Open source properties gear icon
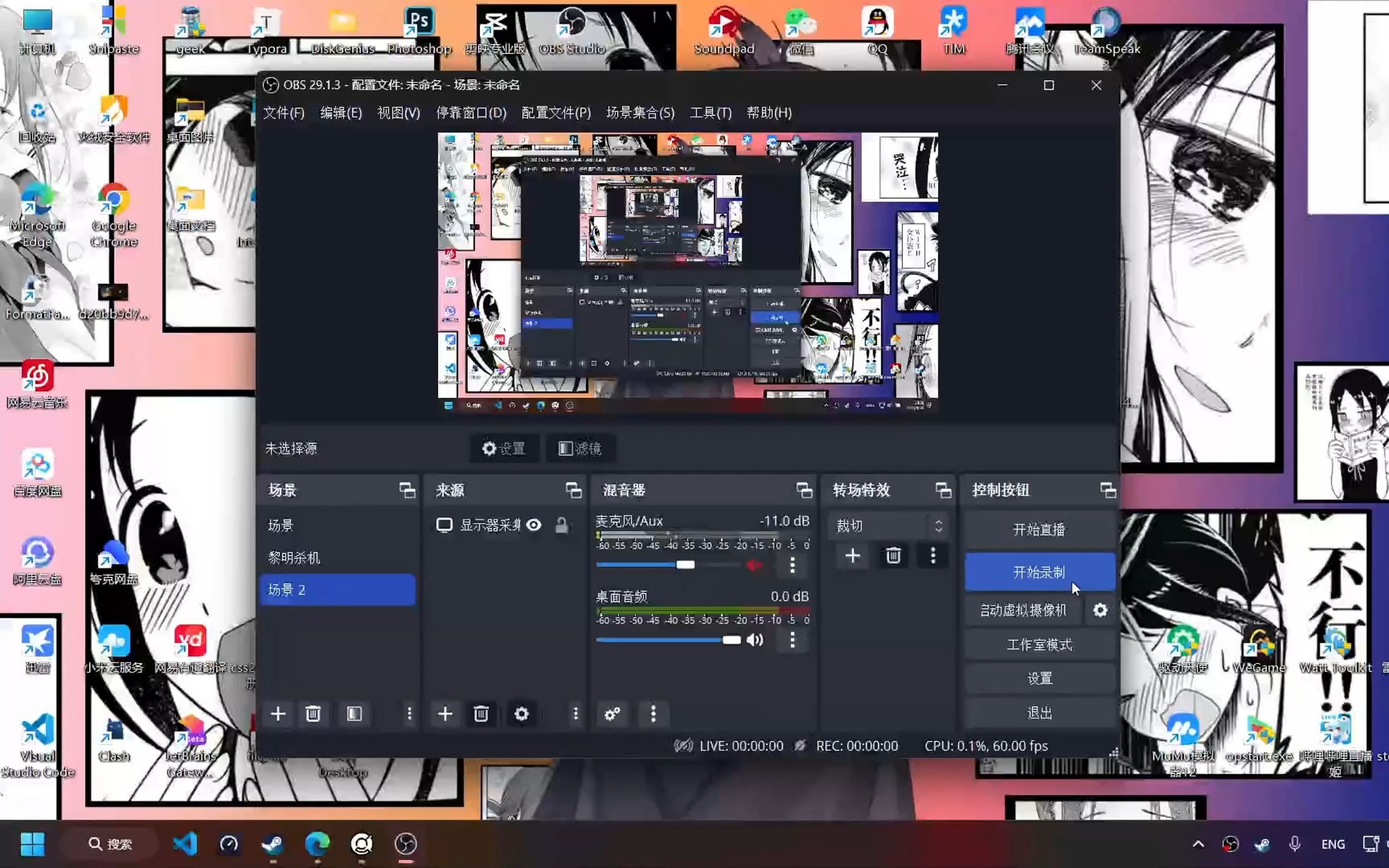Image resolution: width=1389 pixels, height=868 pixels. tap(521, 714)
